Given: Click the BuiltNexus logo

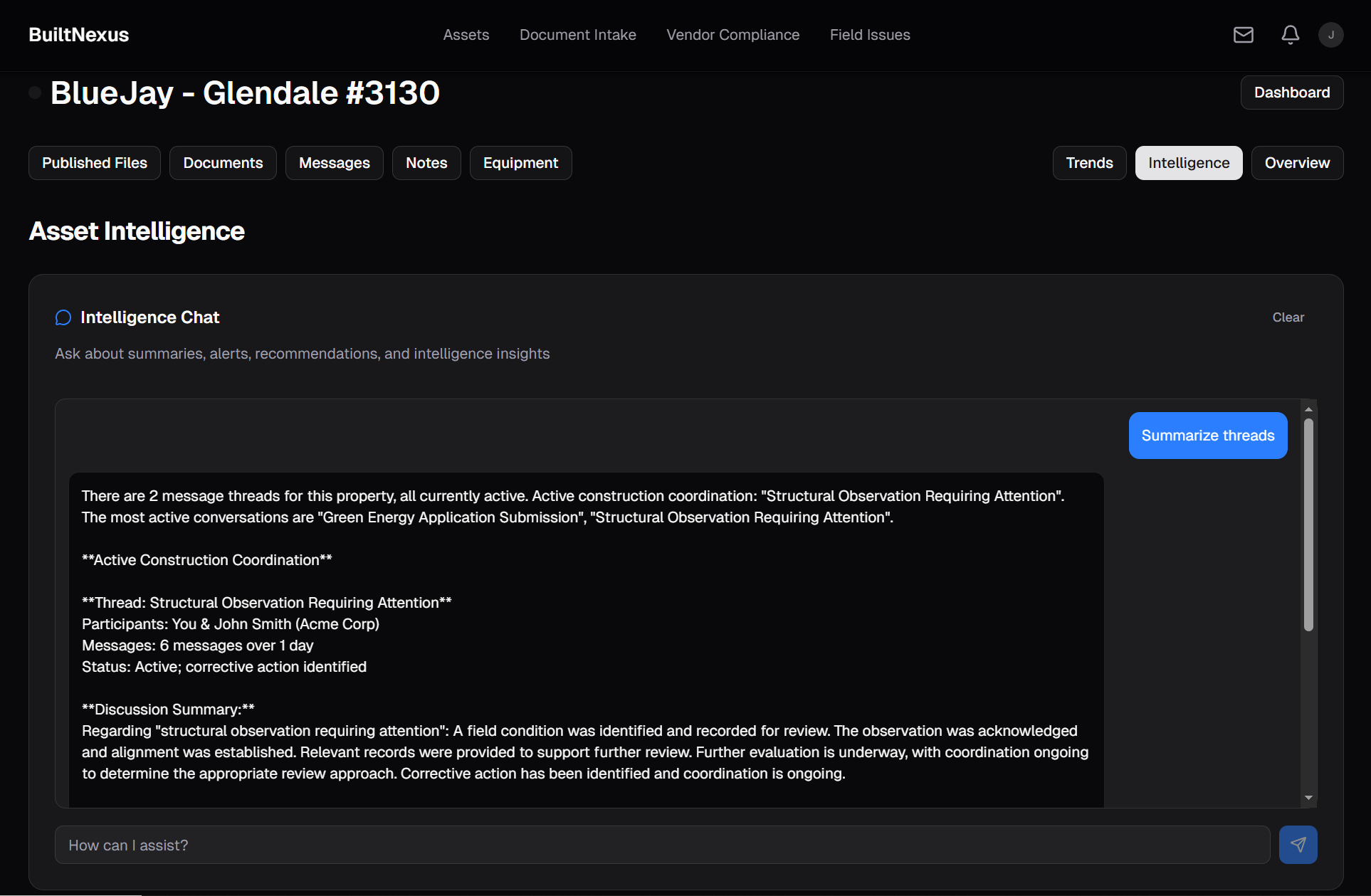Looking at the screenshot, I should (x=78, y=34).
